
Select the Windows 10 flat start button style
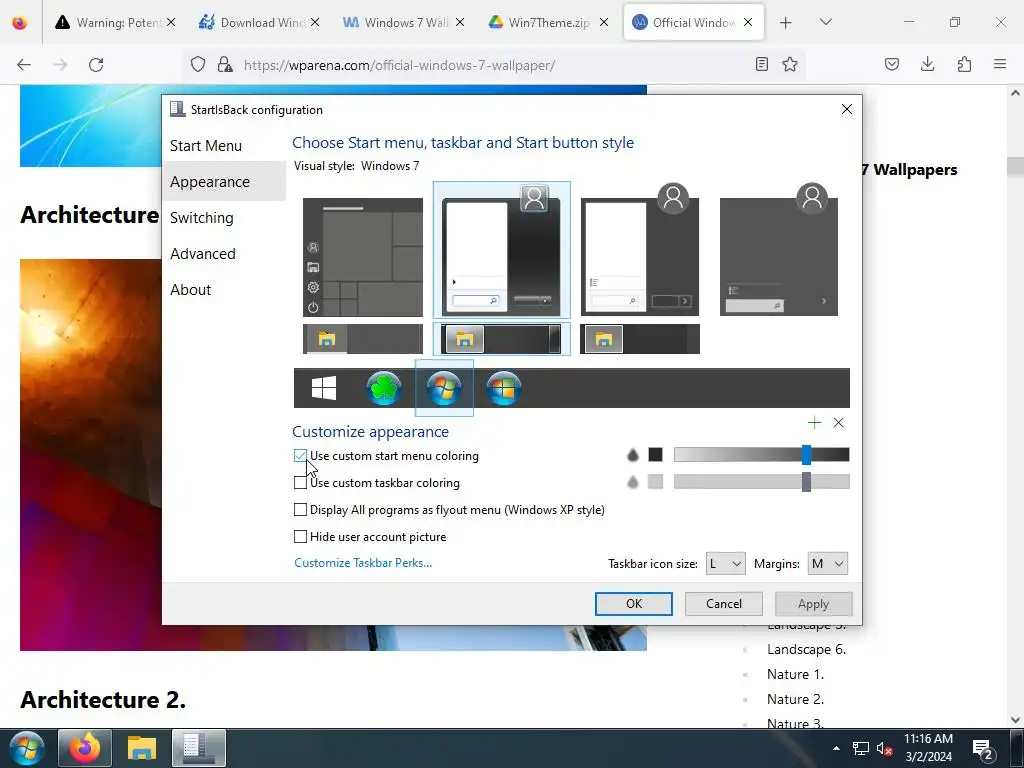[324, 388]
